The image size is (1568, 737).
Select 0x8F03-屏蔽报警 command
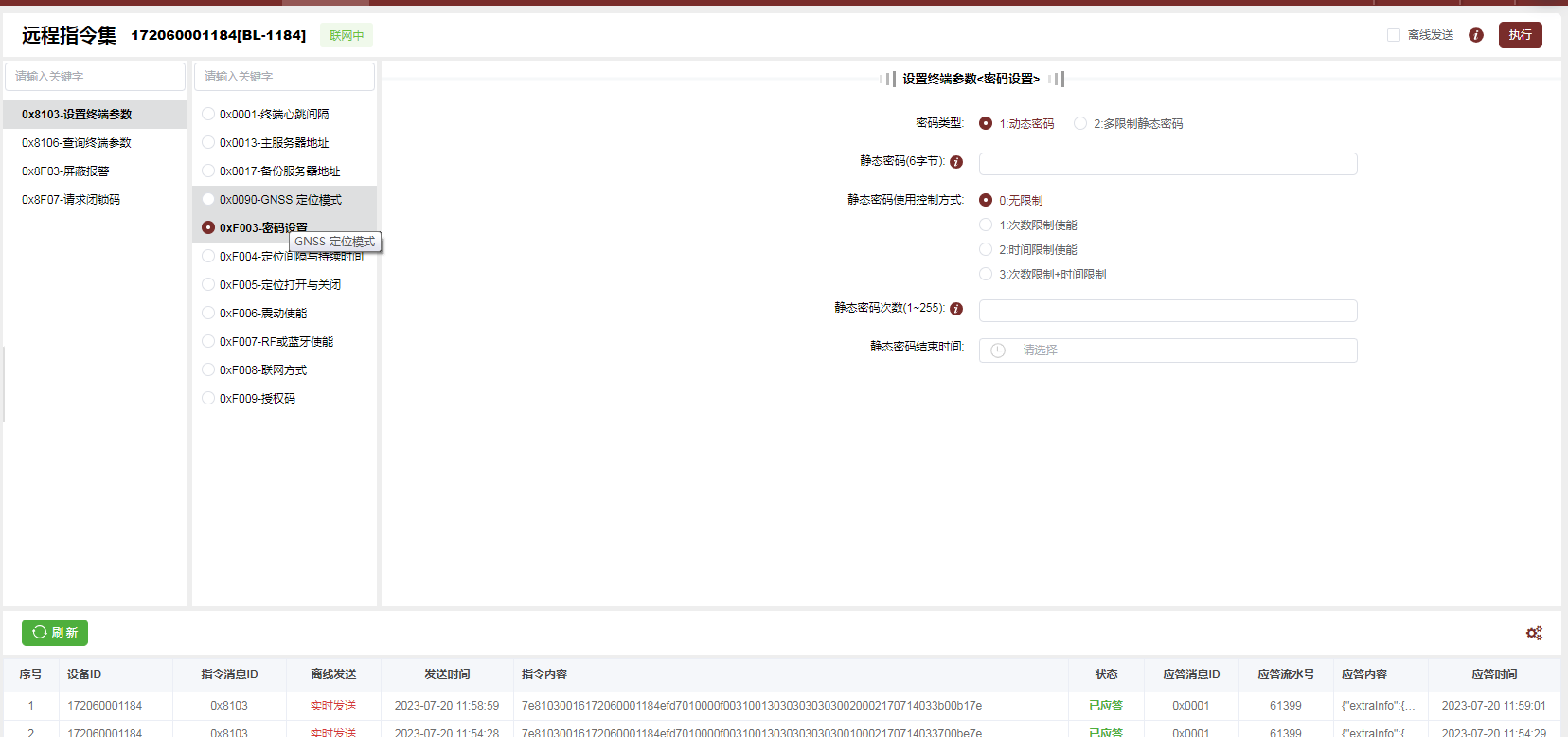[x=65, y=171]
